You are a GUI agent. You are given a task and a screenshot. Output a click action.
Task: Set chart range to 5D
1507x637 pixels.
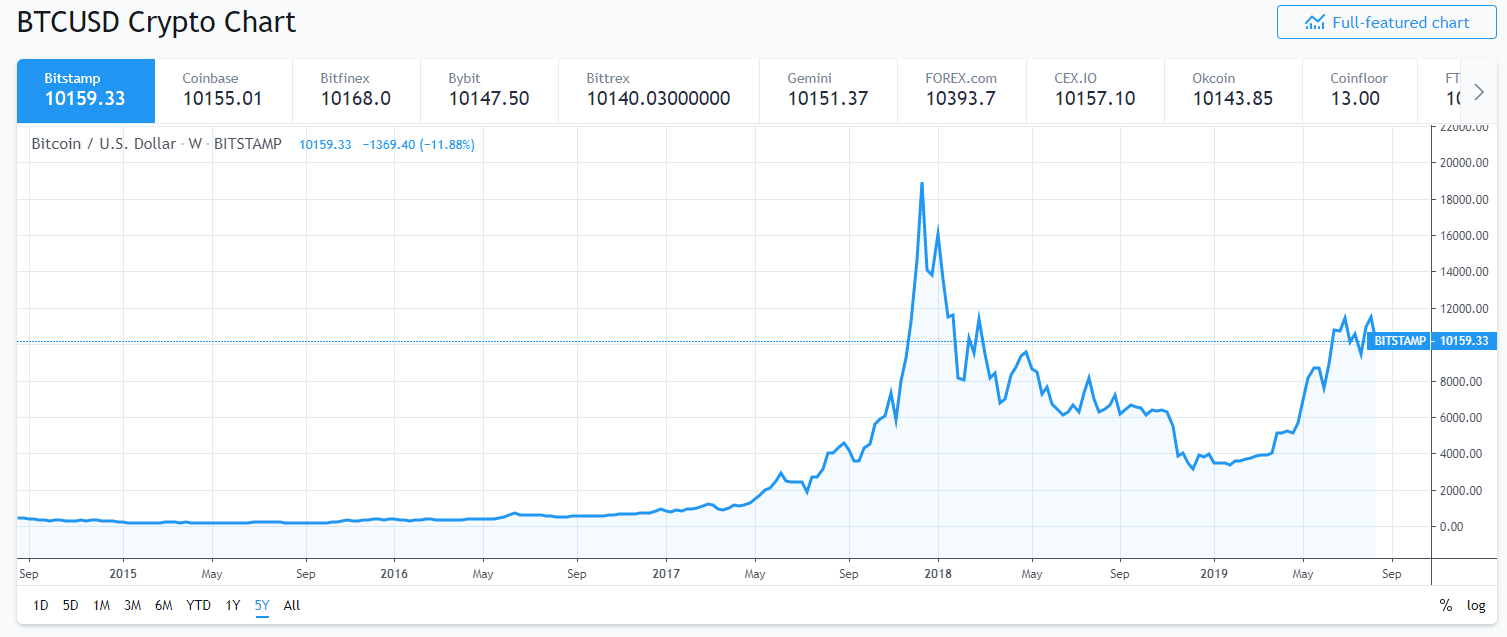[71, 605]
